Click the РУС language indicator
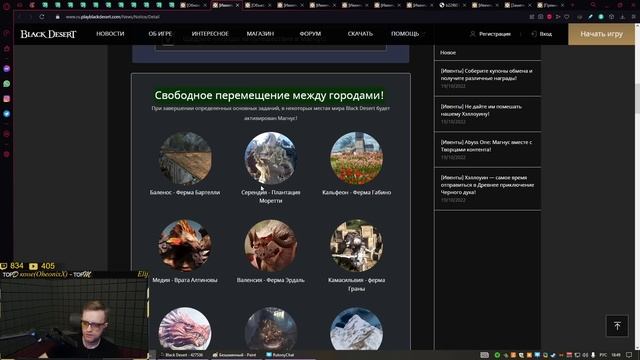640x360 pixels. pos(603,355)
